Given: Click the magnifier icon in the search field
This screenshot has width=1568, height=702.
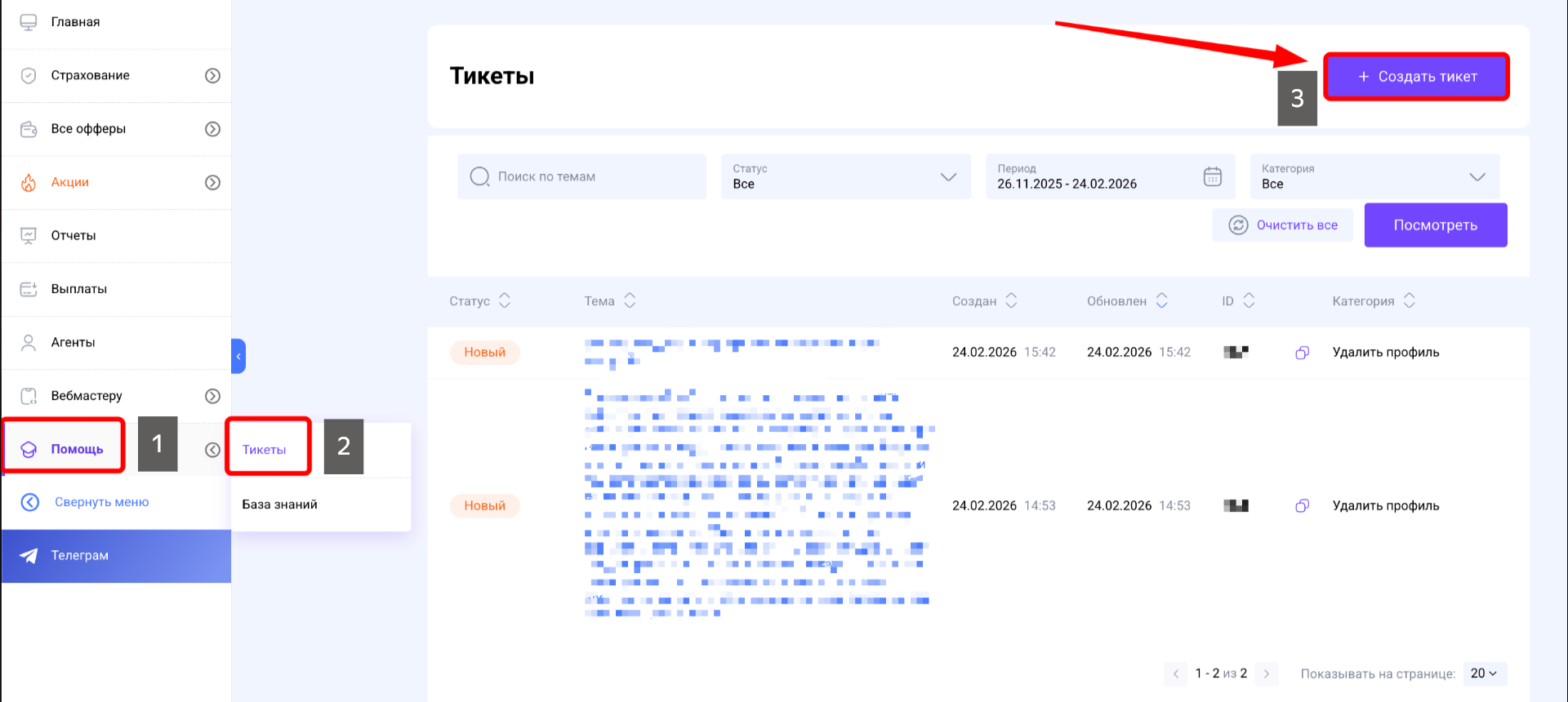Looking at the screenshot, I should click(479, 176).
